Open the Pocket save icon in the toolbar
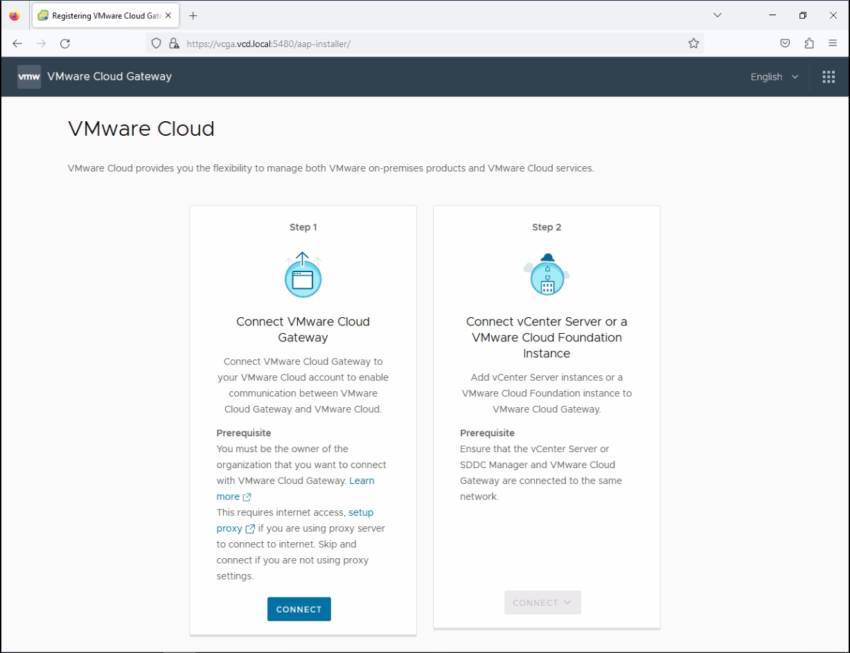The height and width of the screenshot is (653, 850). pyautogui.click(x=785, y=43)
